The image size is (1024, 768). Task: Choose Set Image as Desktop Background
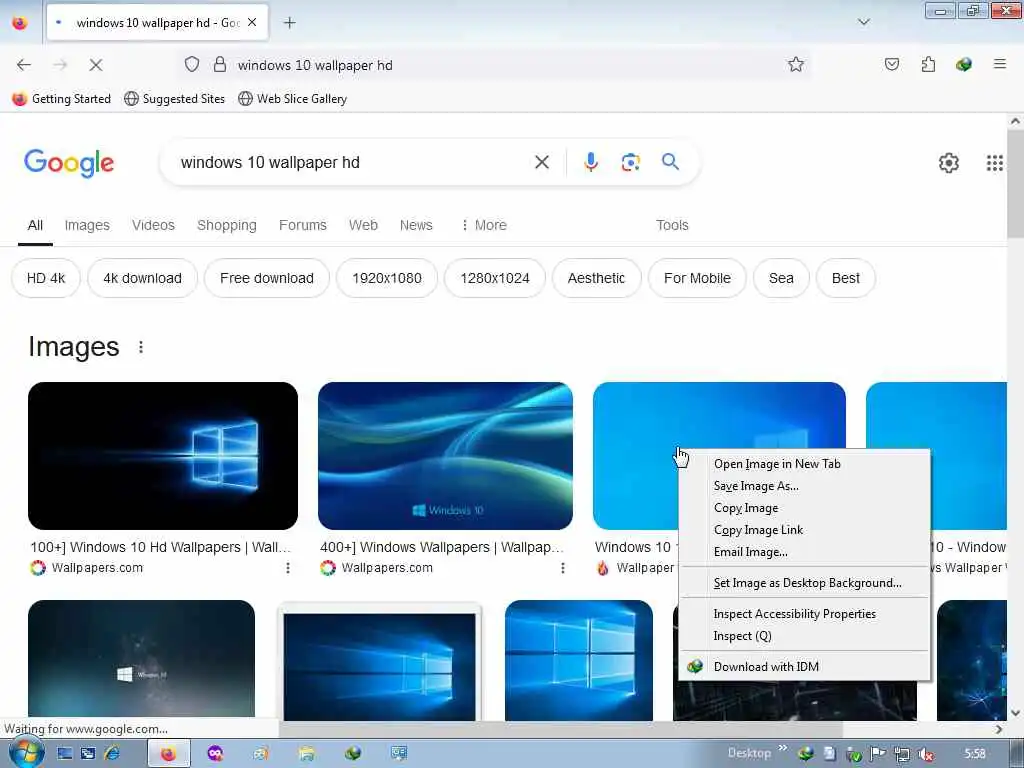(805, 583)
